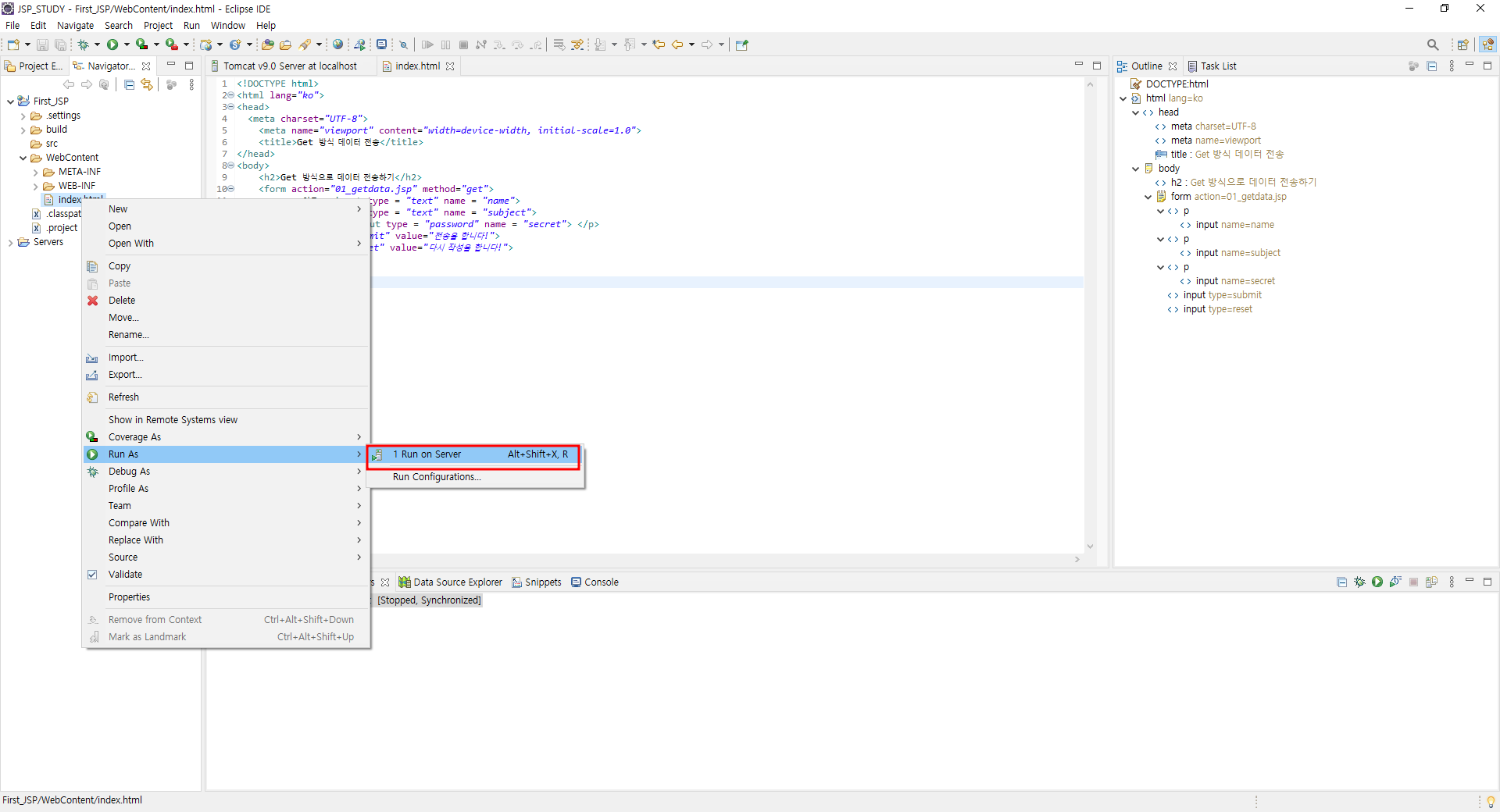Open the Project menu in menu bar

158,25
